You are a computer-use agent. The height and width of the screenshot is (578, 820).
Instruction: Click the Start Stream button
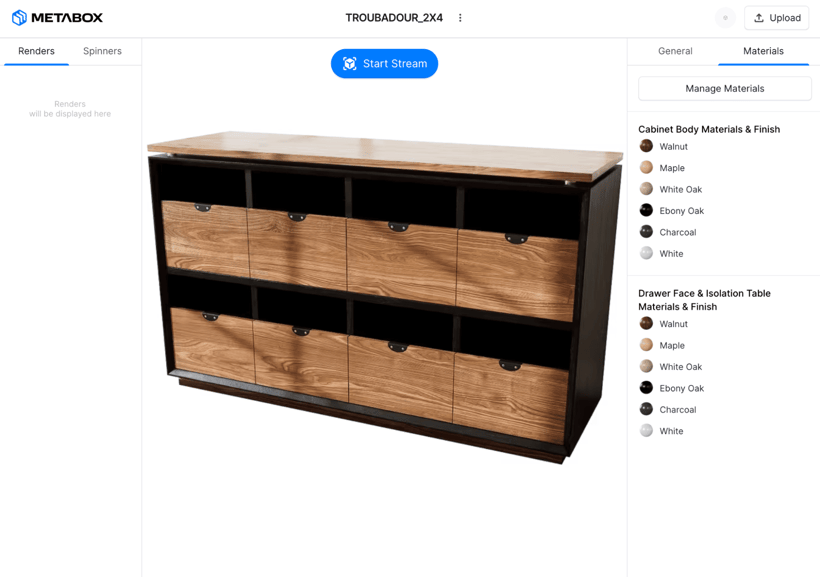click(x=384, y=63)
